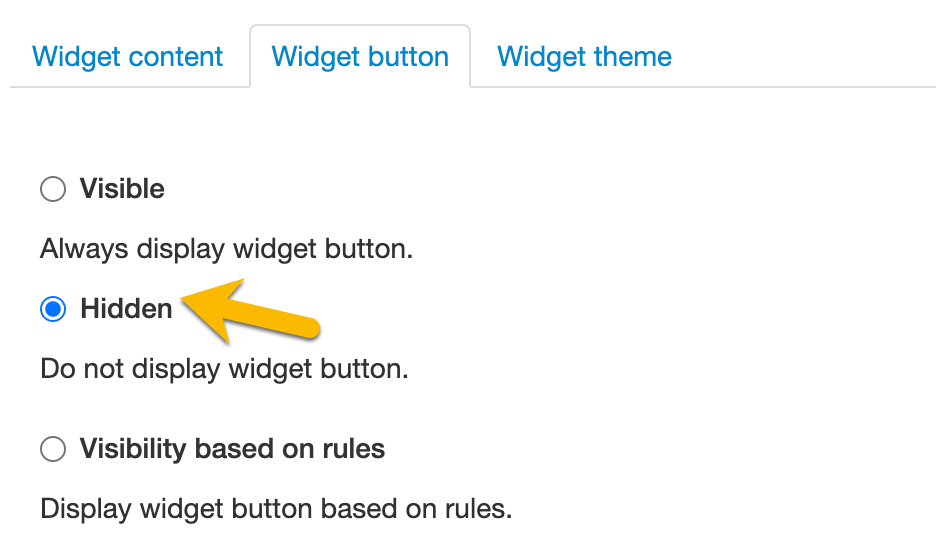Choose the Visibility based on rules radio

pyautogui.click(x=53, y=449)
